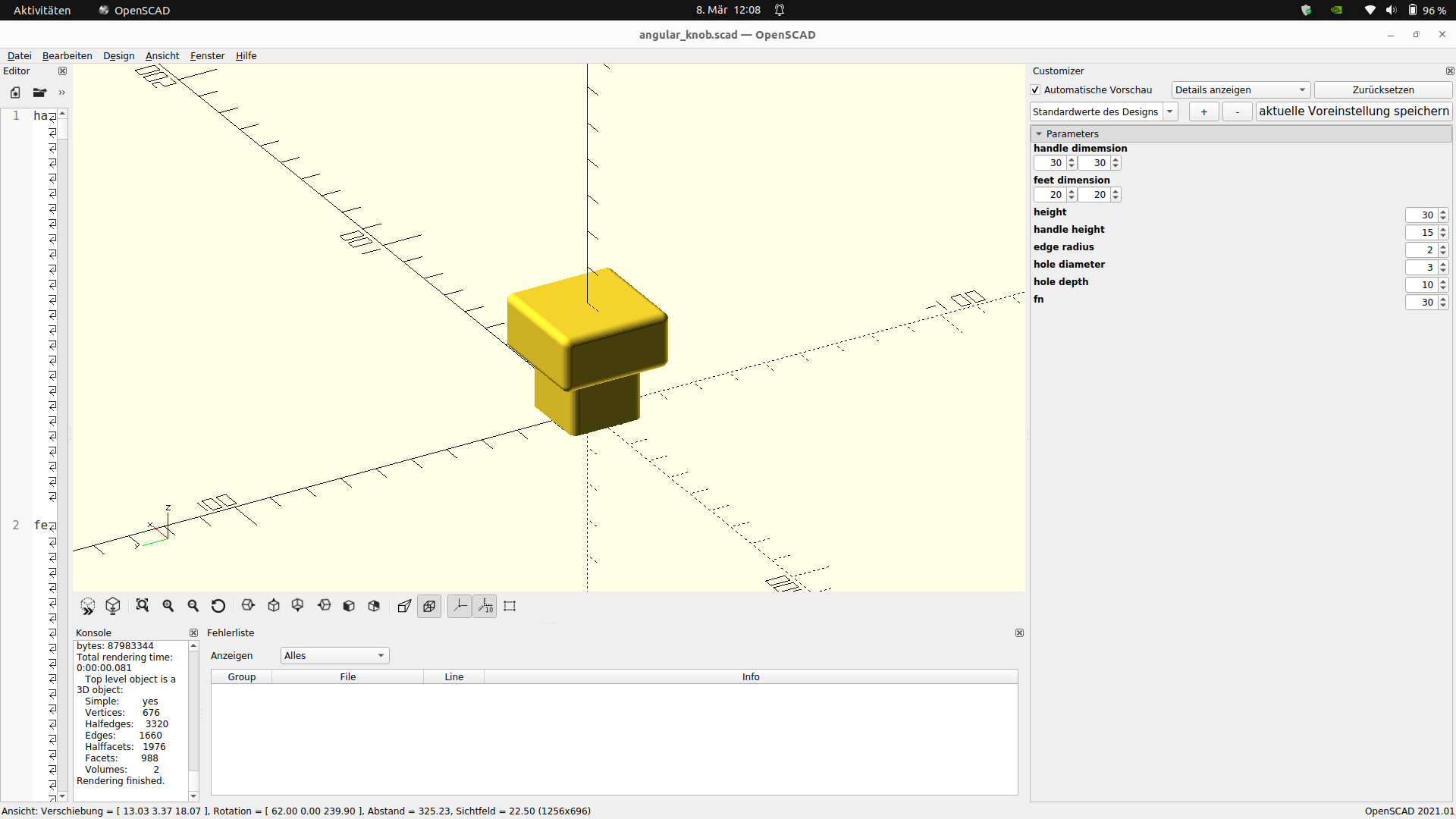Screen dimensions: 1456x819
Task: Collapse the Parameters section
Action: [x=1040, y=133]
